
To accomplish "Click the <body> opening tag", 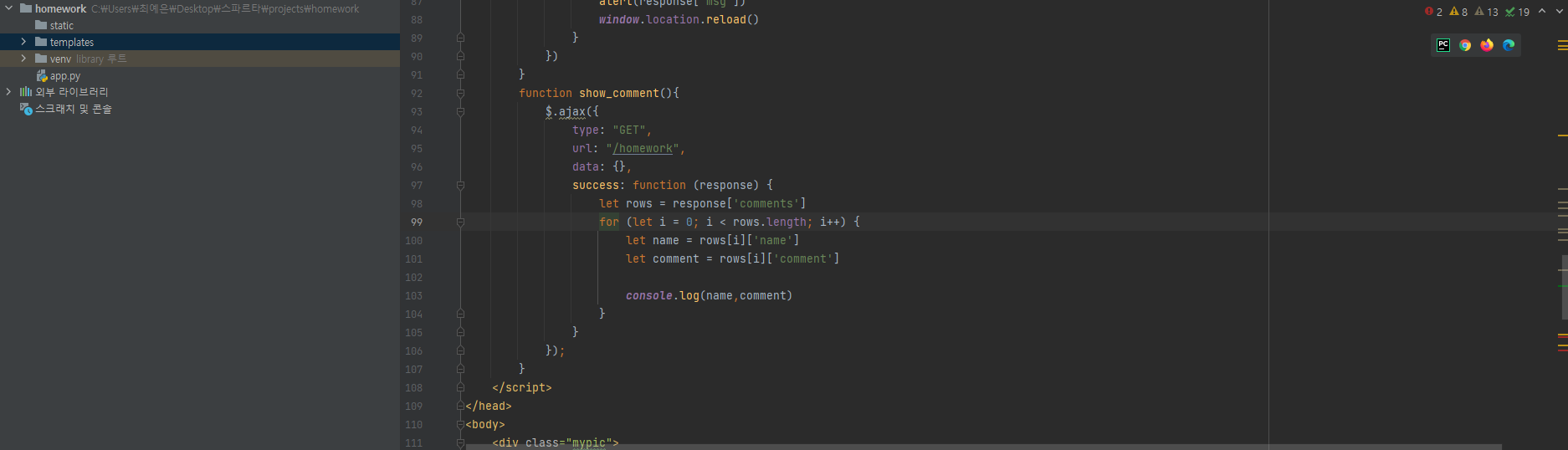I will point(485,425).
